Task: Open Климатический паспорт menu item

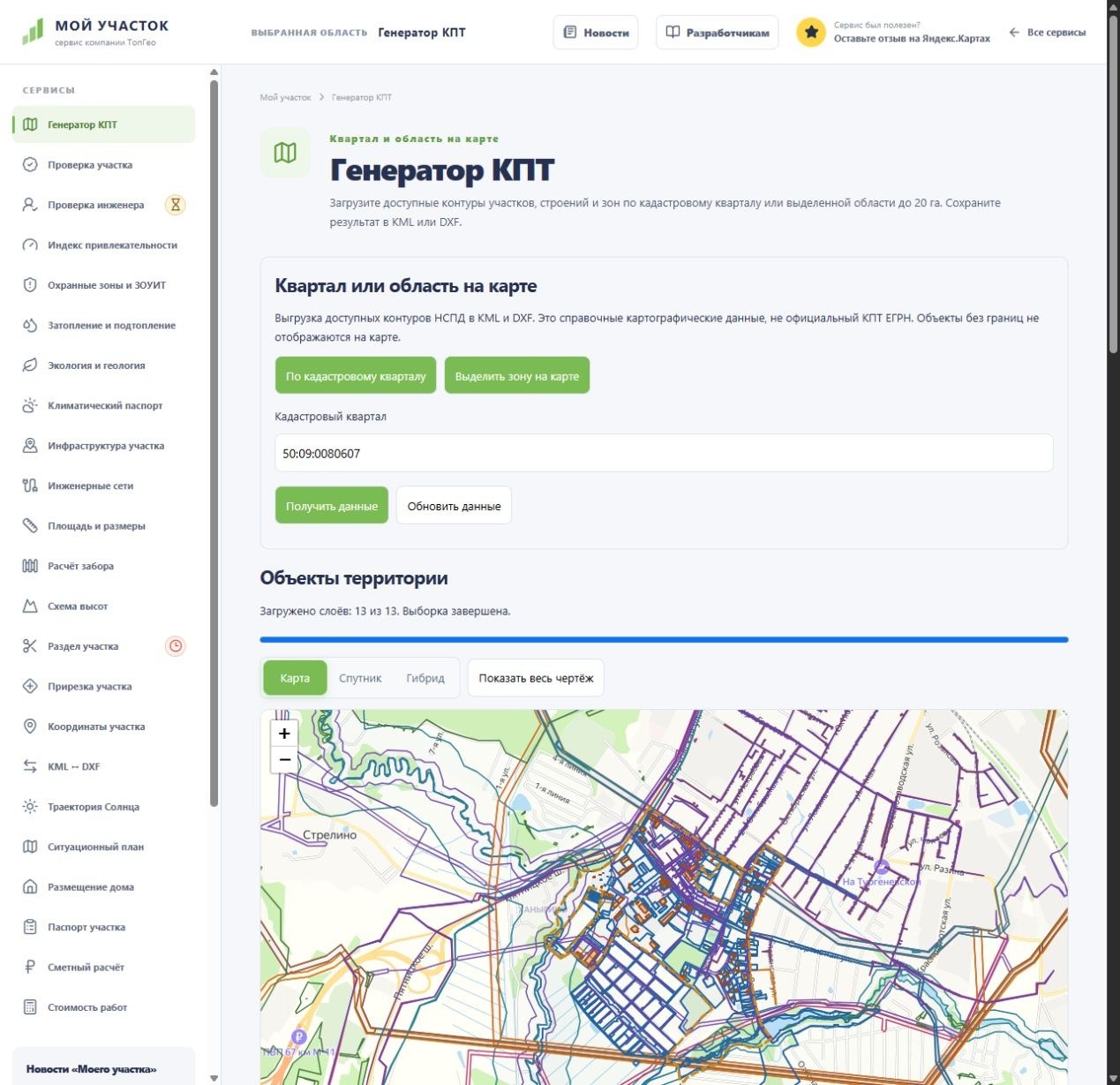Action: [104, 405]
